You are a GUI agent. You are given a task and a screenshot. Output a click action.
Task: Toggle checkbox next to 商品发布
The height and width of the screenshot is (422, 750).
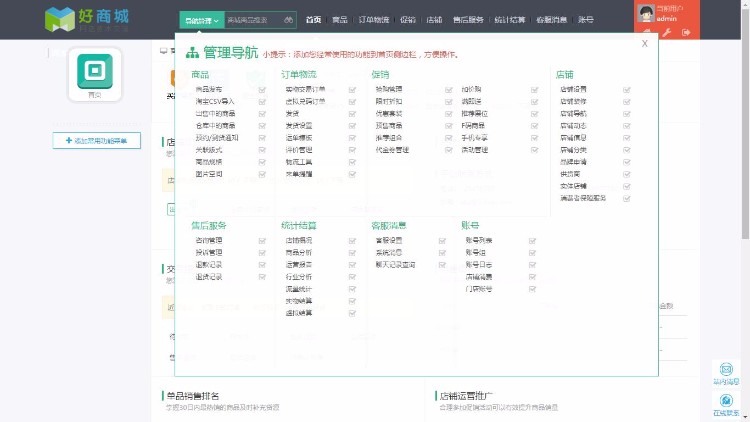(263, 89)
